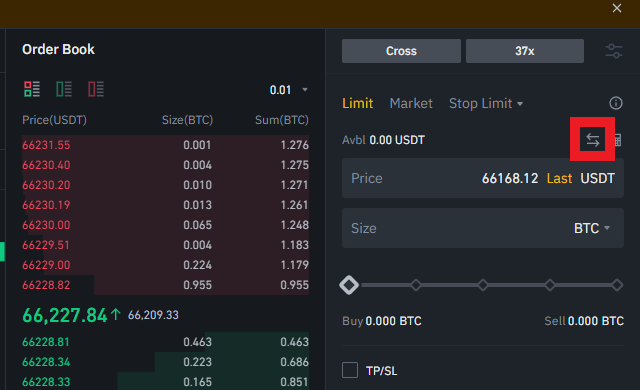Open the Cross margin mode button

[401, 51]
